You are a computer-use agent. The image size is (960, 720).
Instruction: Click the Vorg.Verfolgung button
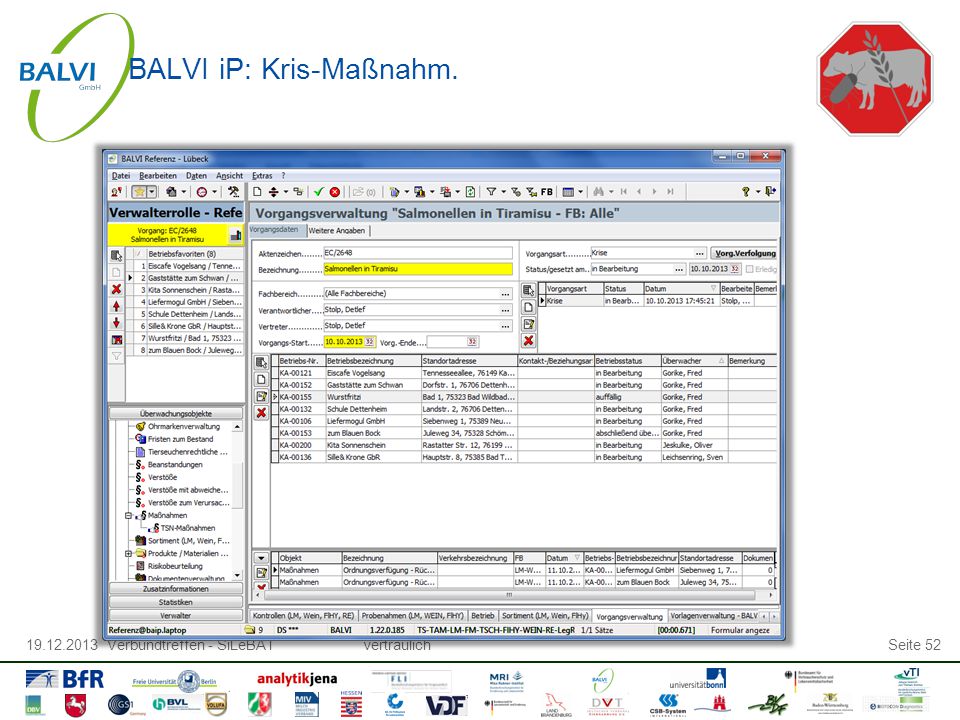tap(745, 253)
